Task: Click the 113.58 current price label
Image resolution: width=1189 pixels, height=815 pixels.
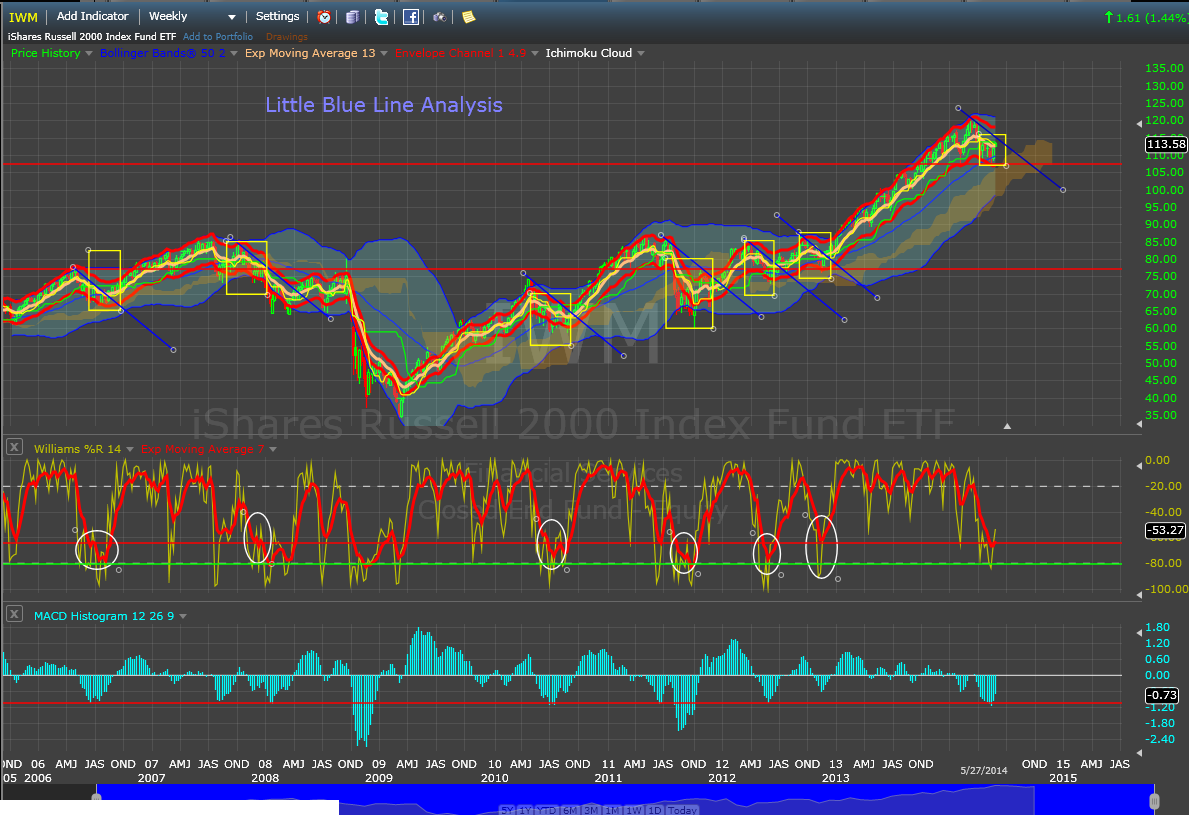Action: tap(1165, 144)
